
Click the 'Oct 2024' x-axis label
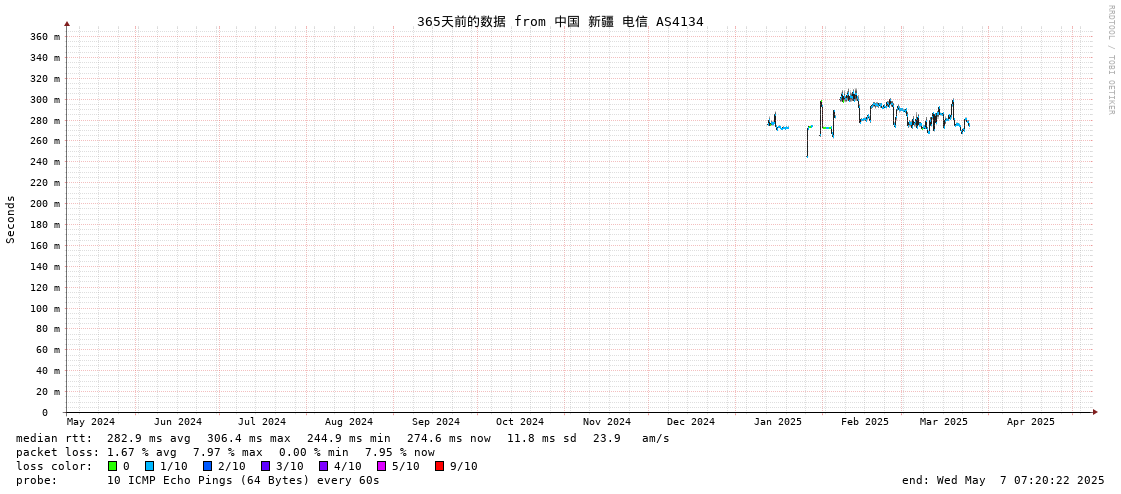(520, 422)
